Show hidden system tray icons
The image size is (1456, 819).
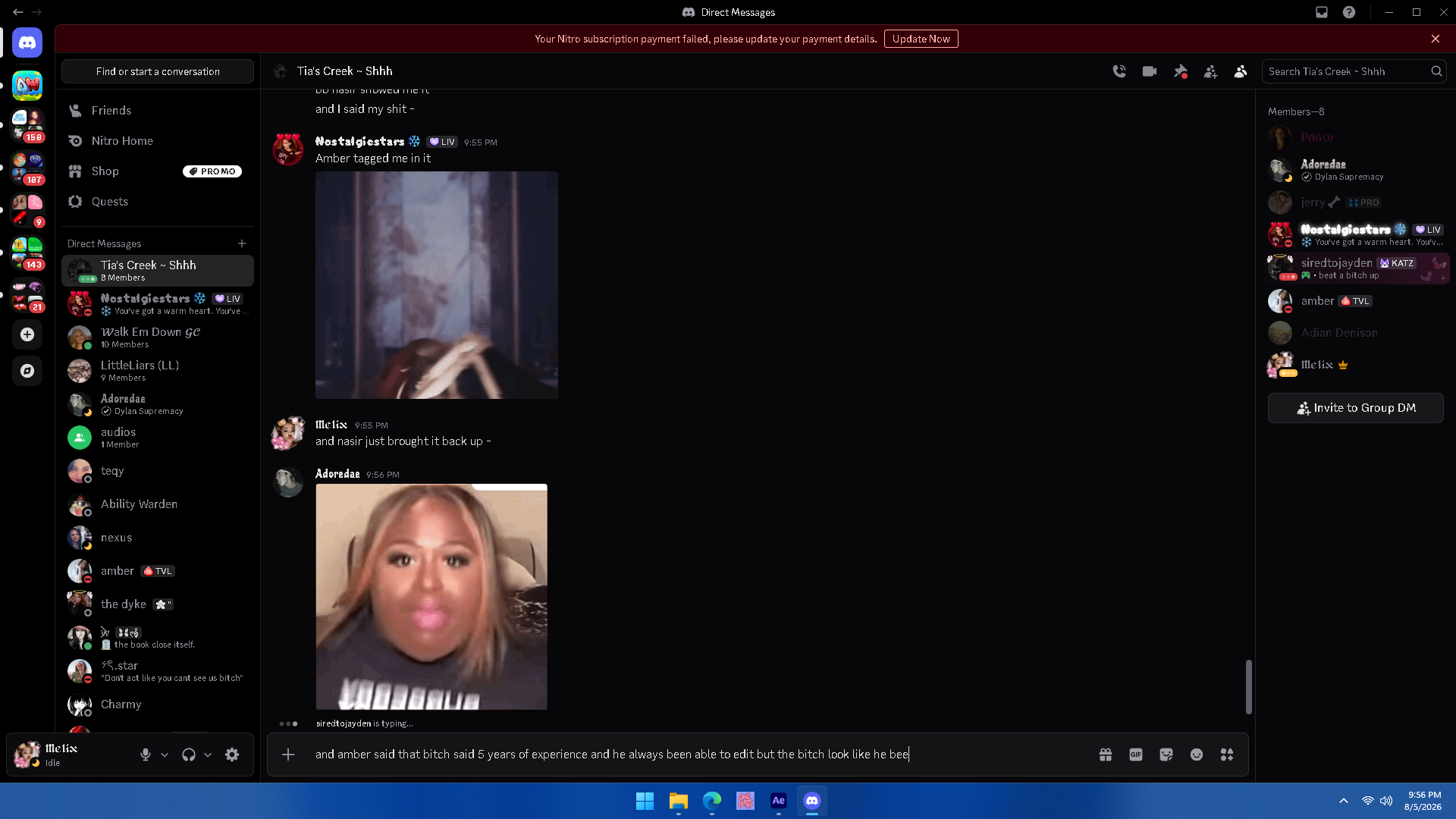[1344, 801]
